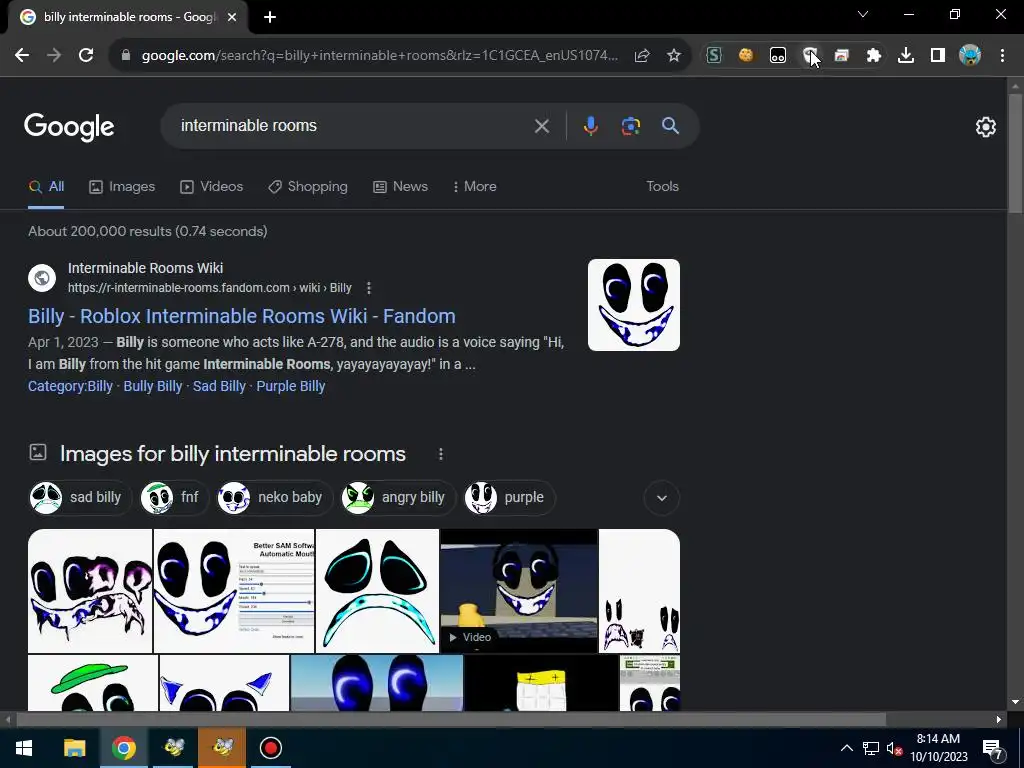1024x768 pixels.
Task: Clear the search box with X
Action: (541, 126)
